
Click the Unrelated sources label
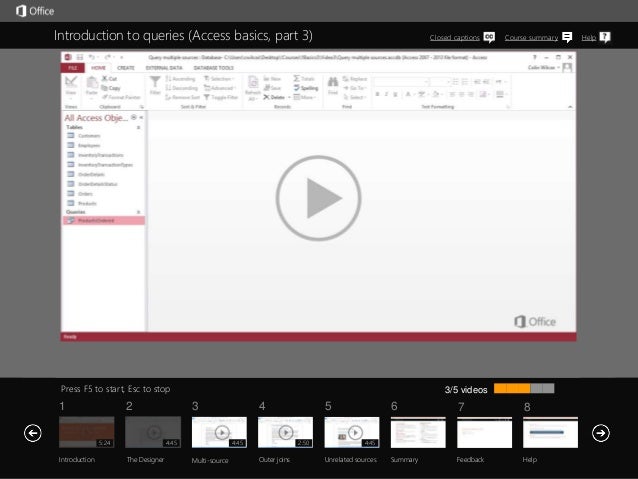click(351, 459)
